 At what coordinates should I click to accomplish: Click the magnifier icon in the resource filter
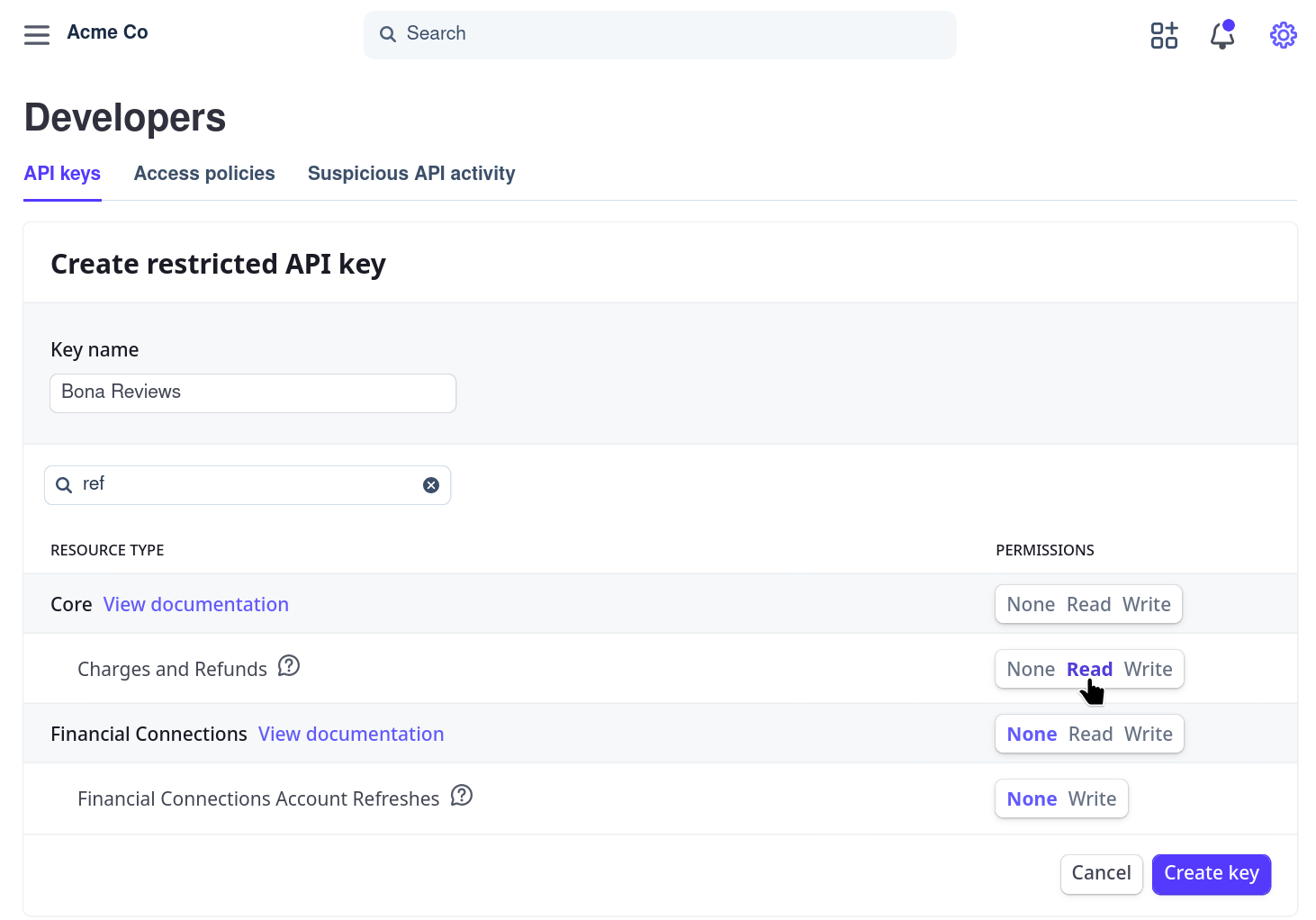click(x=64, y=485)
